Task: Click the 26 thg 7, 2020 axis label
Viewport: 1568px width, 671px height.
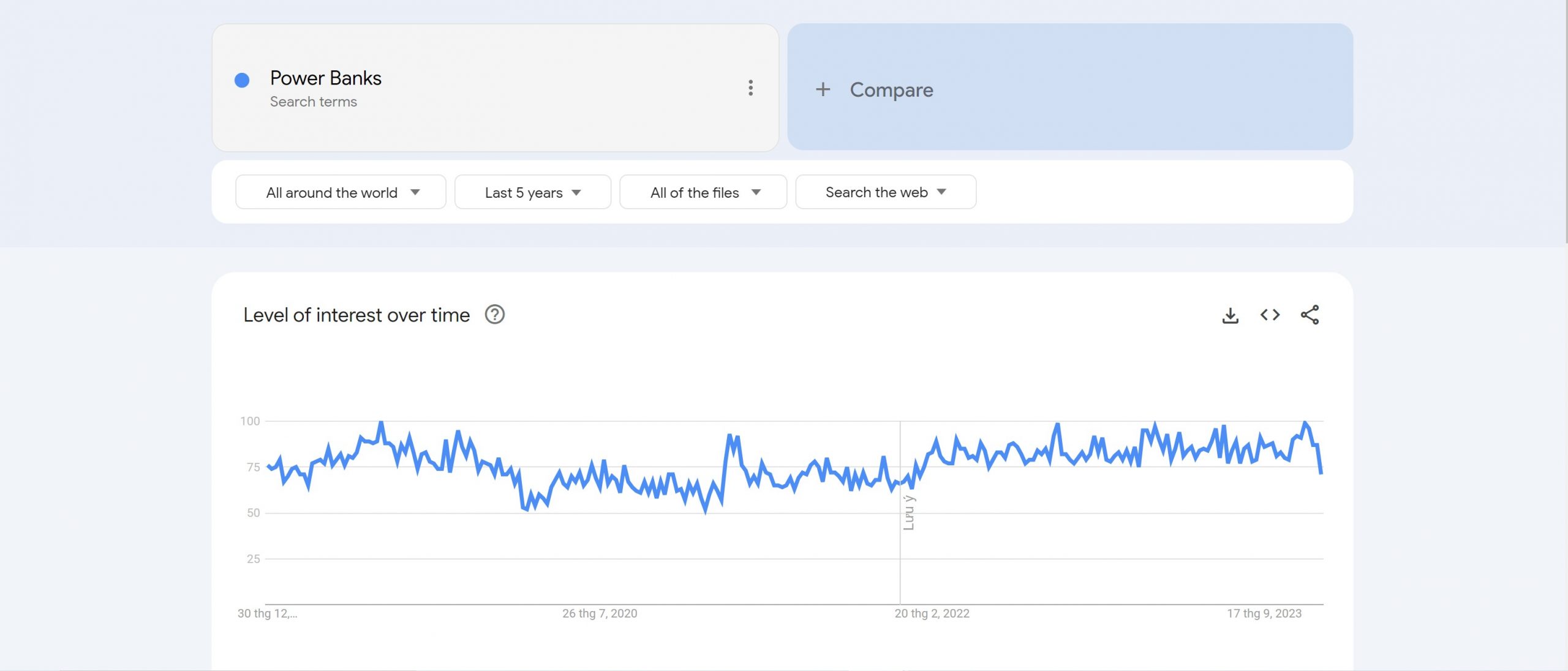Action: tap(600, 613)
